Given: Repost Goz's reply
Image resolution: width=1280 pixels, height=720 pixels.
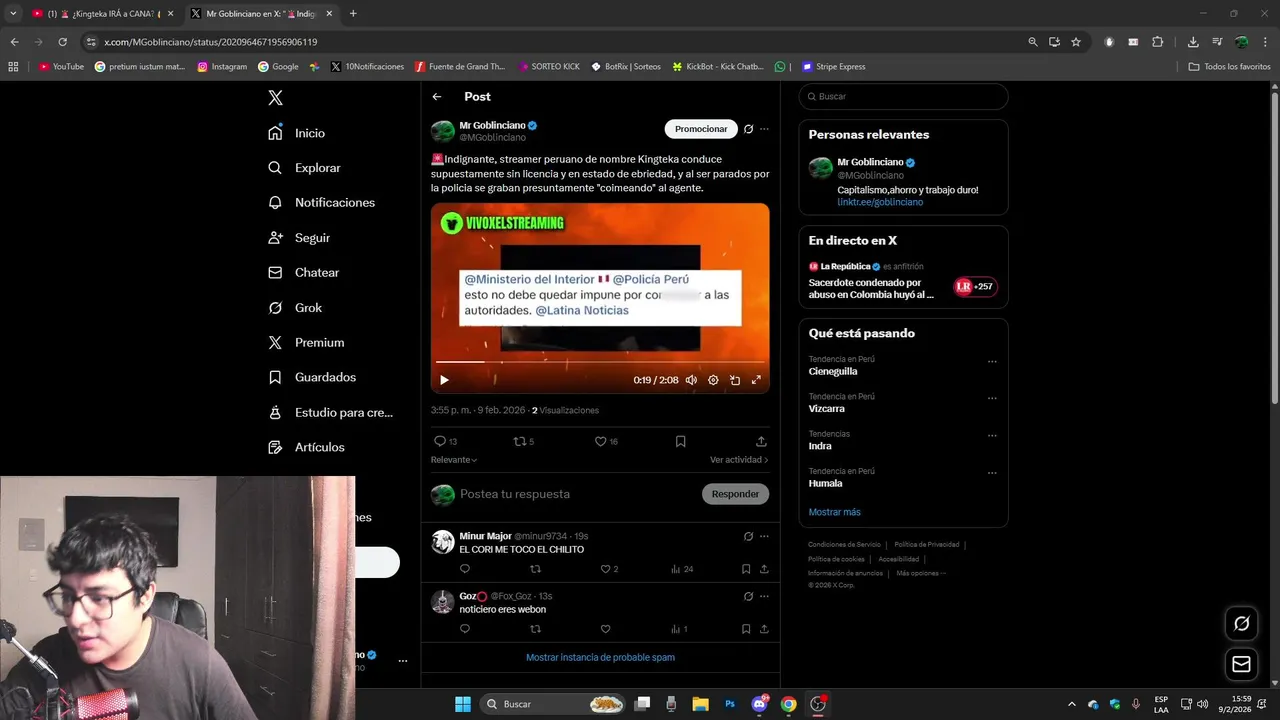Looking at the screenshot, I should point(535,629).
